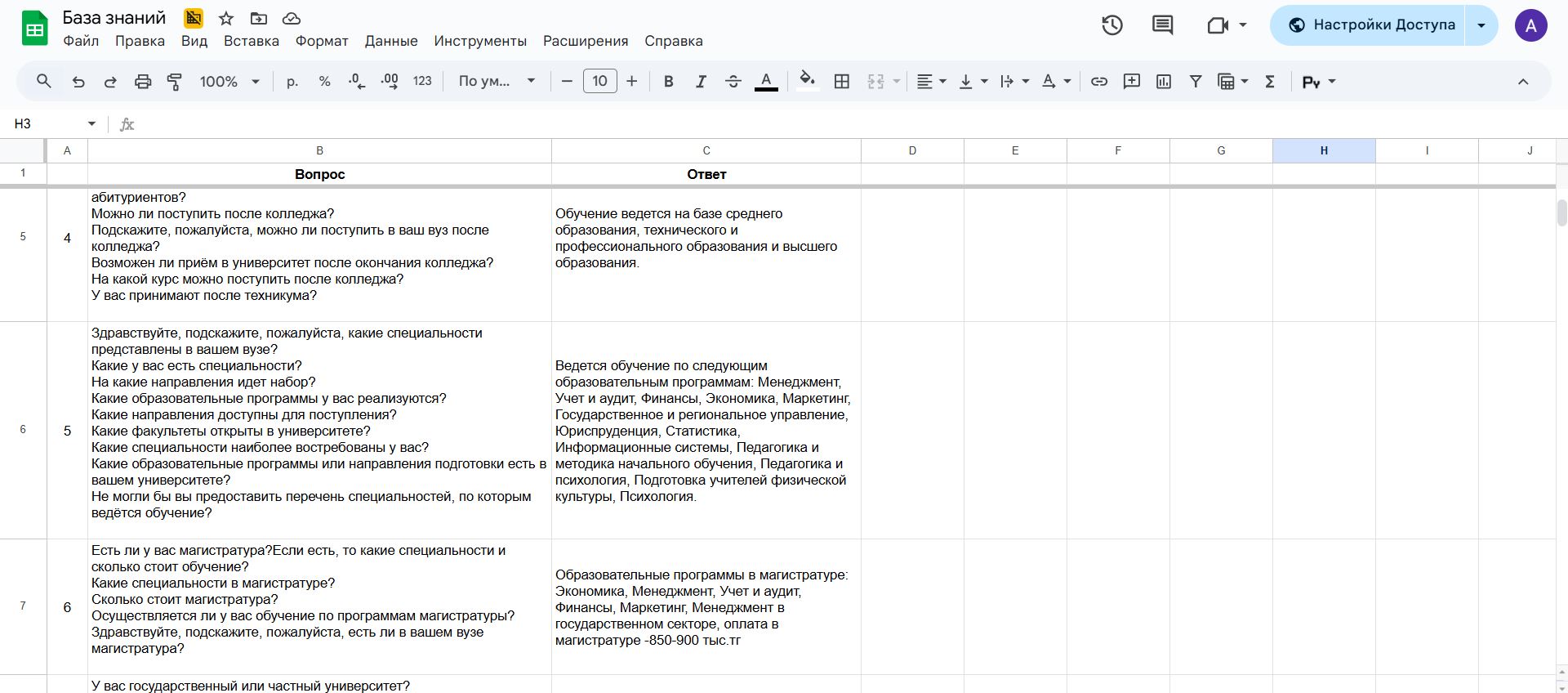Image resolution: width=1568 pixels, height=693 pixels.
Task: Open the Формат menu
Action: point(322,41)
